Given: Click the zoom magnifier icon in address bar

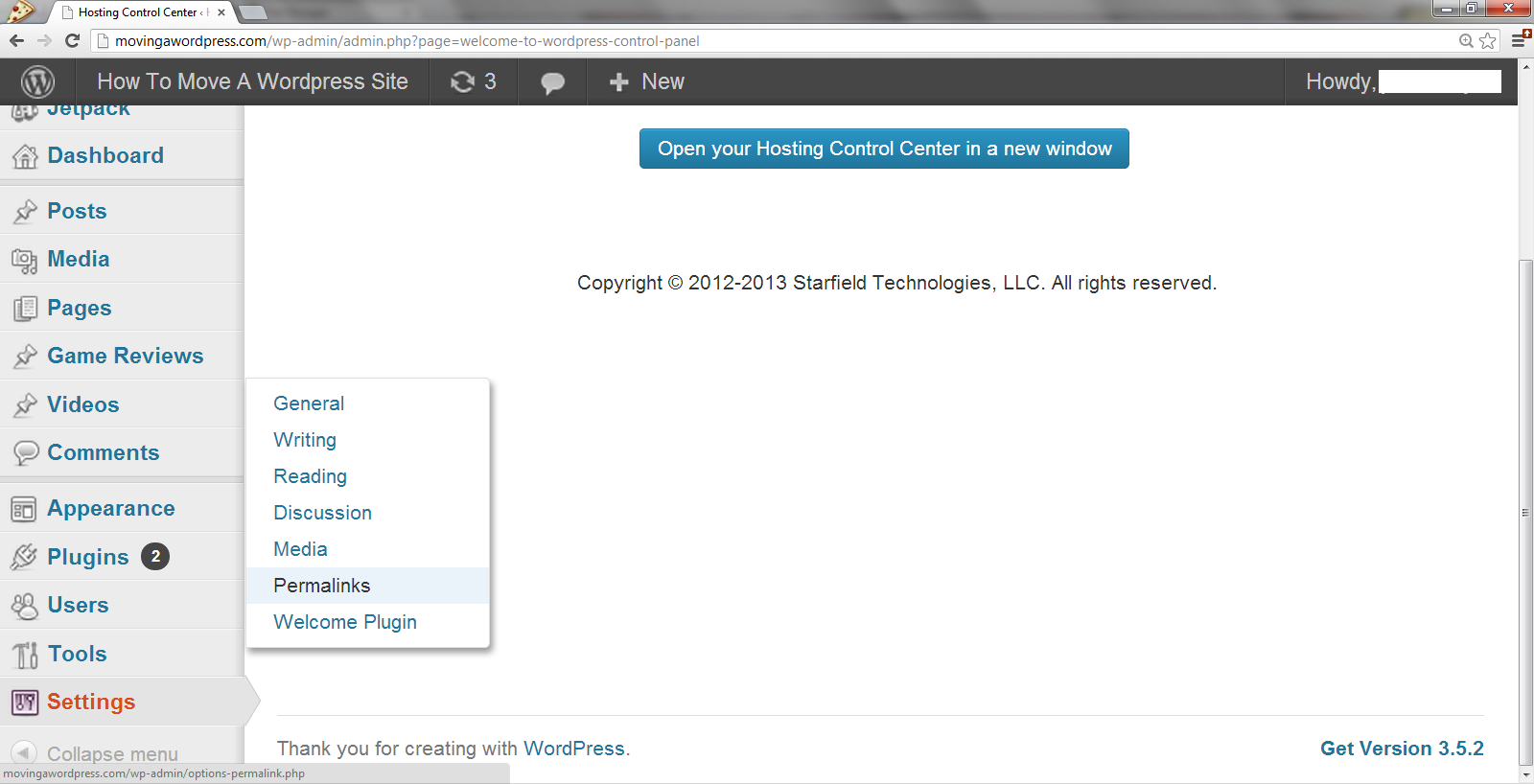Looking at the screenshot, I should (1466, 40).
